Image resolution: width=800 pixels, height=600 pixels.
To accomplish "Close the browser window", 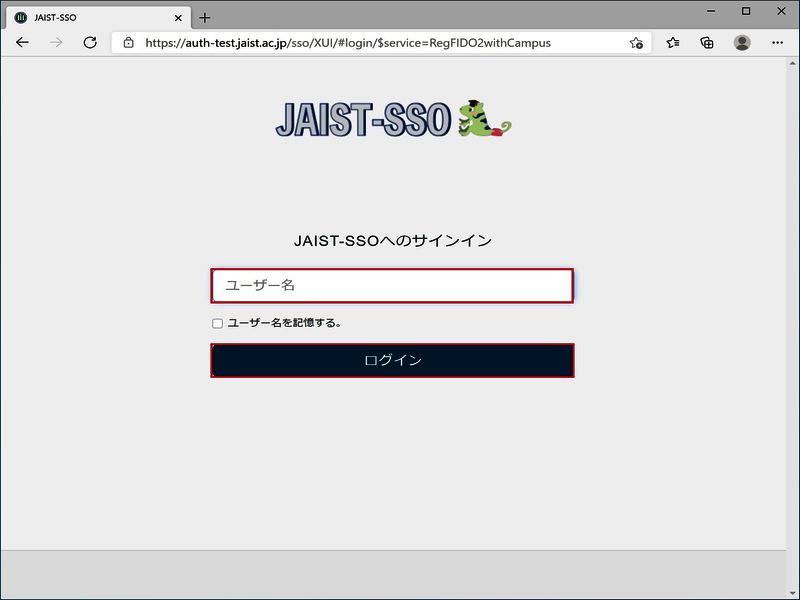I will point(781,11).
